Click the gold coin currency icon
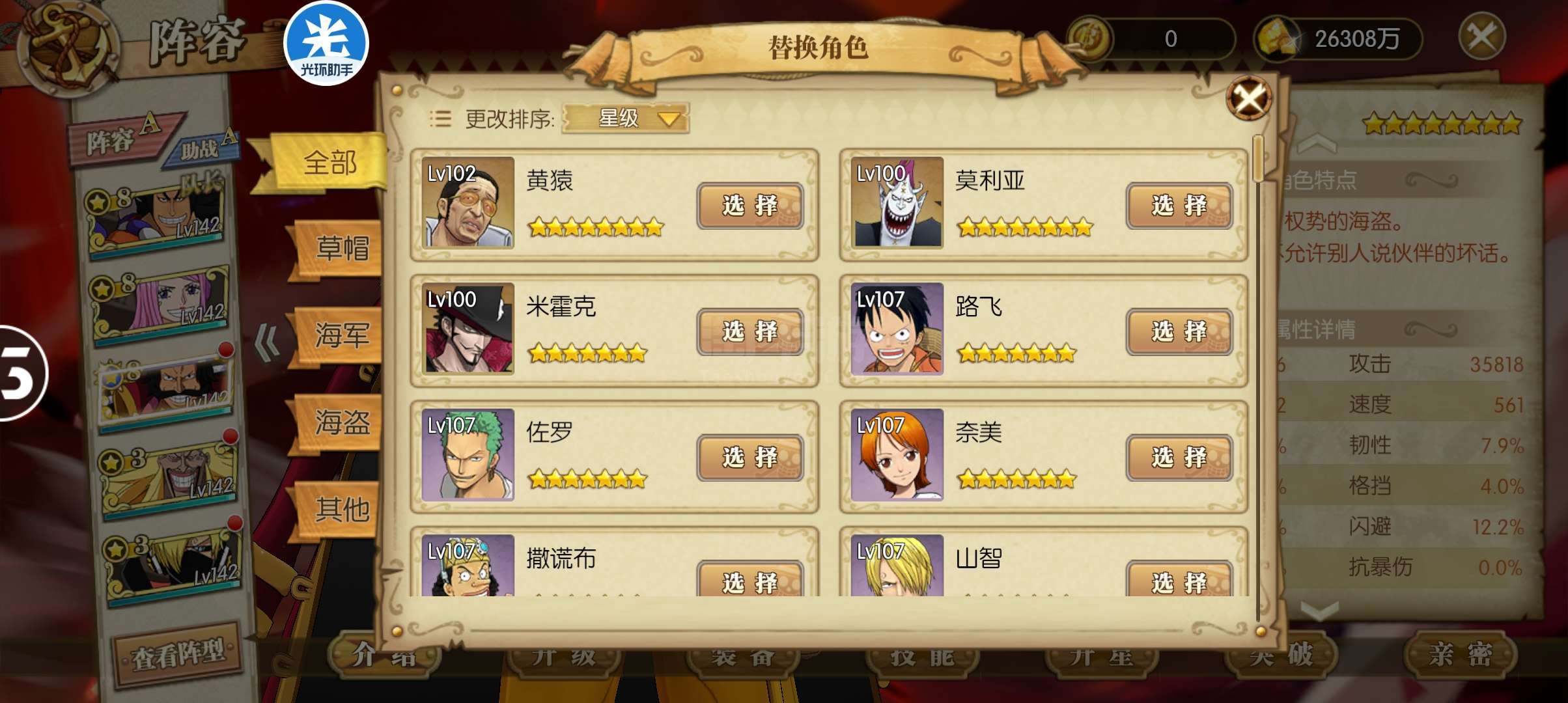Image resolution: width=1568 pixels, height=703 pixels. tap(1089, 38)
